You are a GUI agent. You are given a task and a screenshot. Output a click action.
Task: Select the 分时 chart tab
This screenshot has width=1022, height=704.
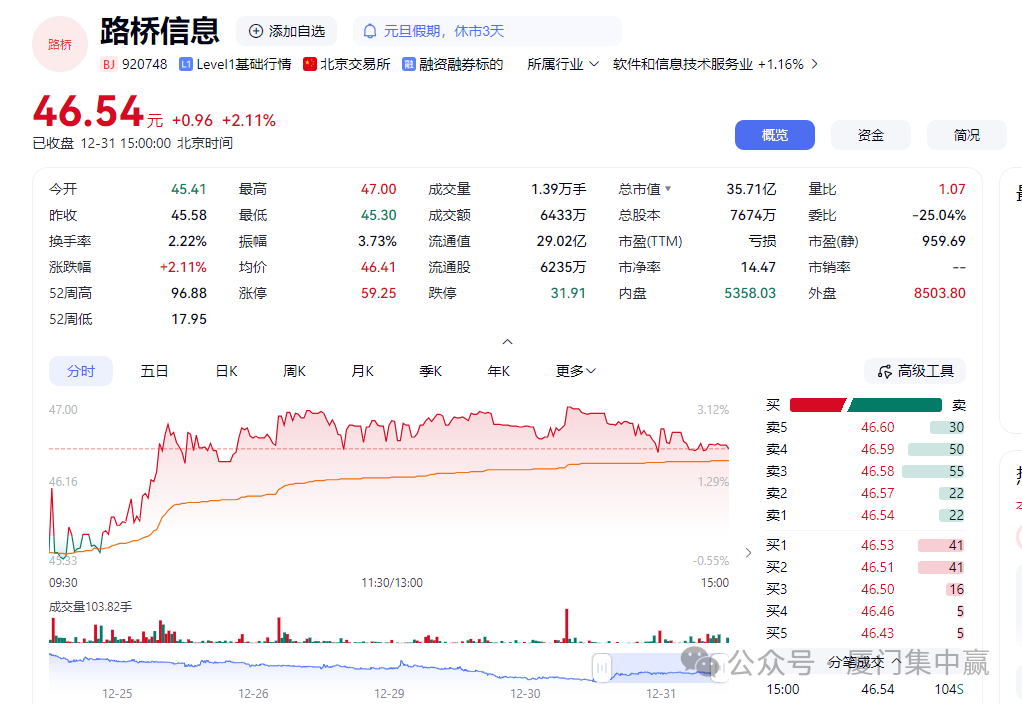click(x=81, y=371)
